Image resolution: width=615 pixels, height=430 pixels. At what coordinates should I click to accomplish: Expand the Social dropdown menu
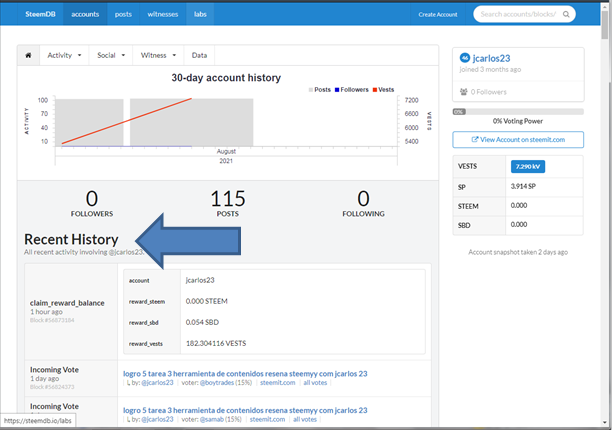(x=111, y=55)
